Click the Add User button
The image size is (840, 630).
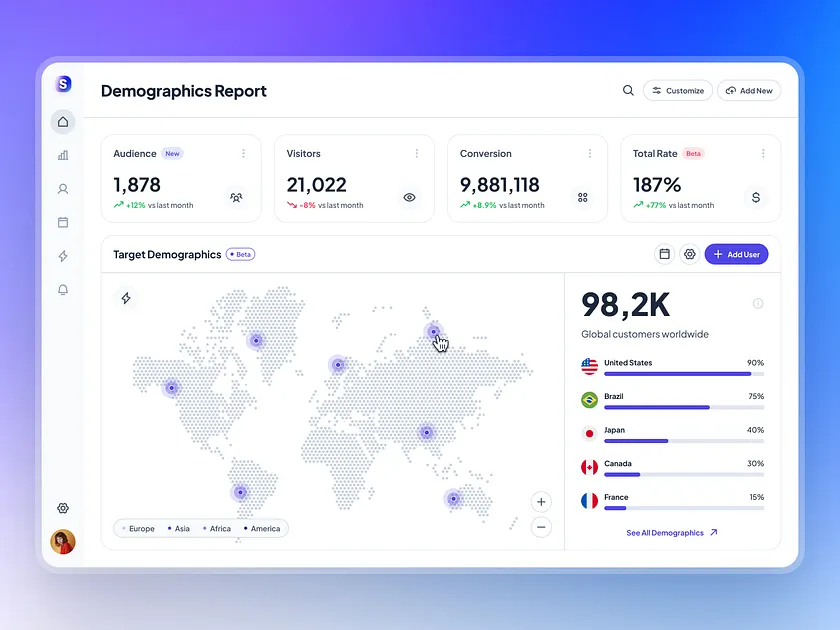point(736,254)
